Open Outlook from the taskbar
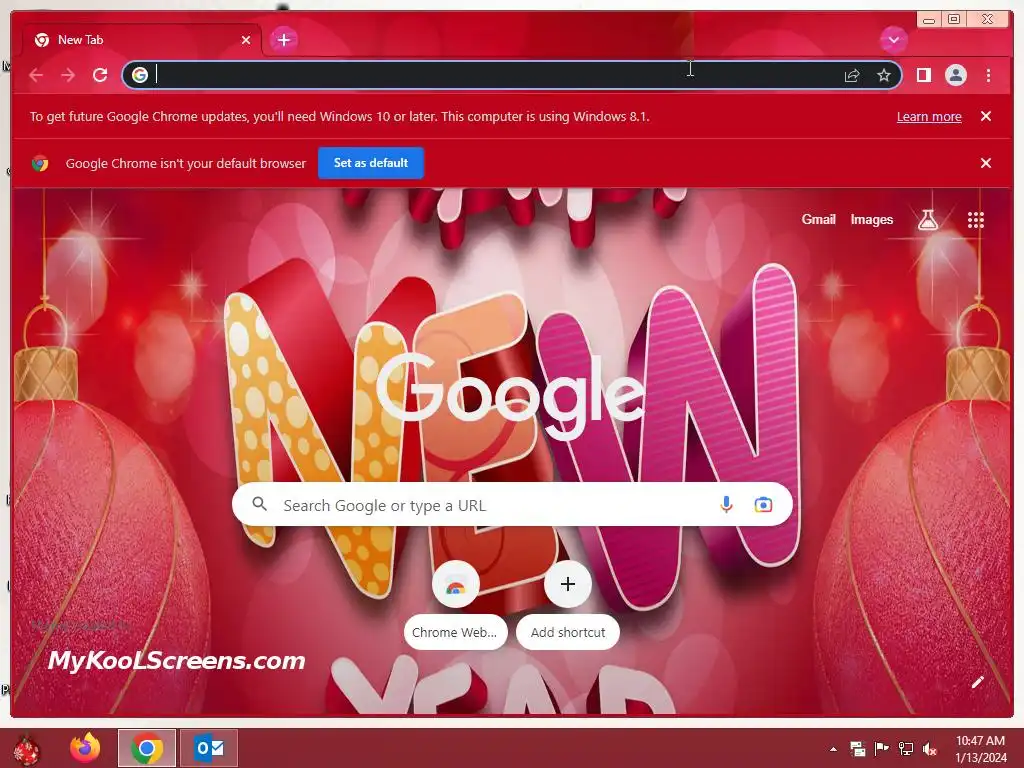This screenshot has height=768, width=1024. tap(209, 748)
